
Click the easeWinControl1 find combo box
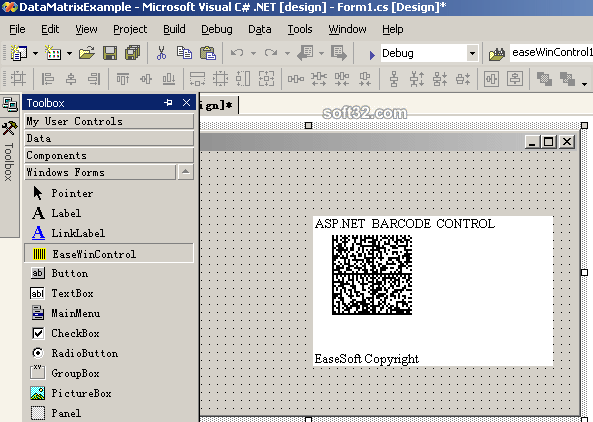tap(551, 53)
